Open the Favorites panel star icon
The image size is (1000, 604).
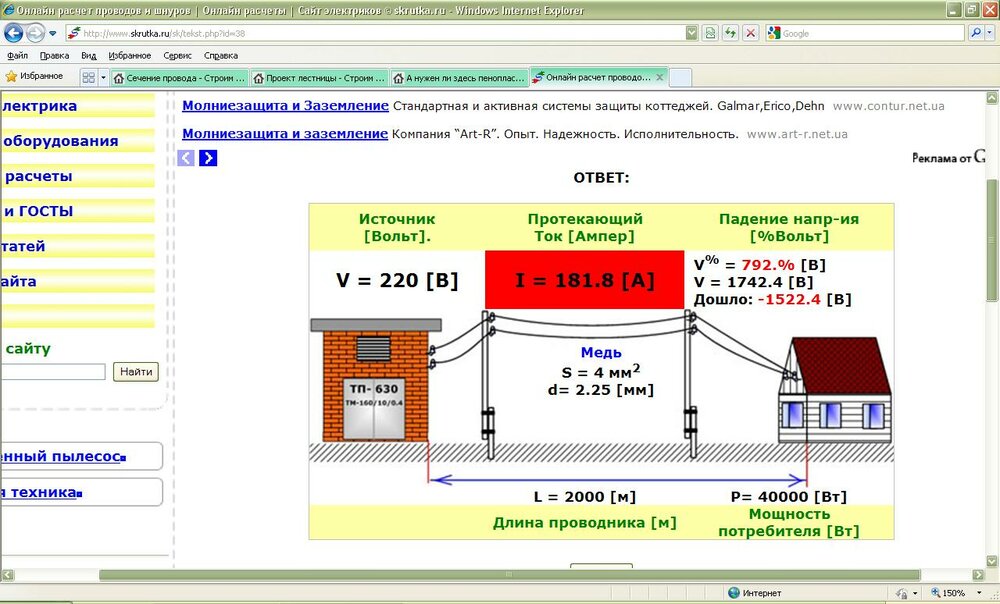pos(12,76)
